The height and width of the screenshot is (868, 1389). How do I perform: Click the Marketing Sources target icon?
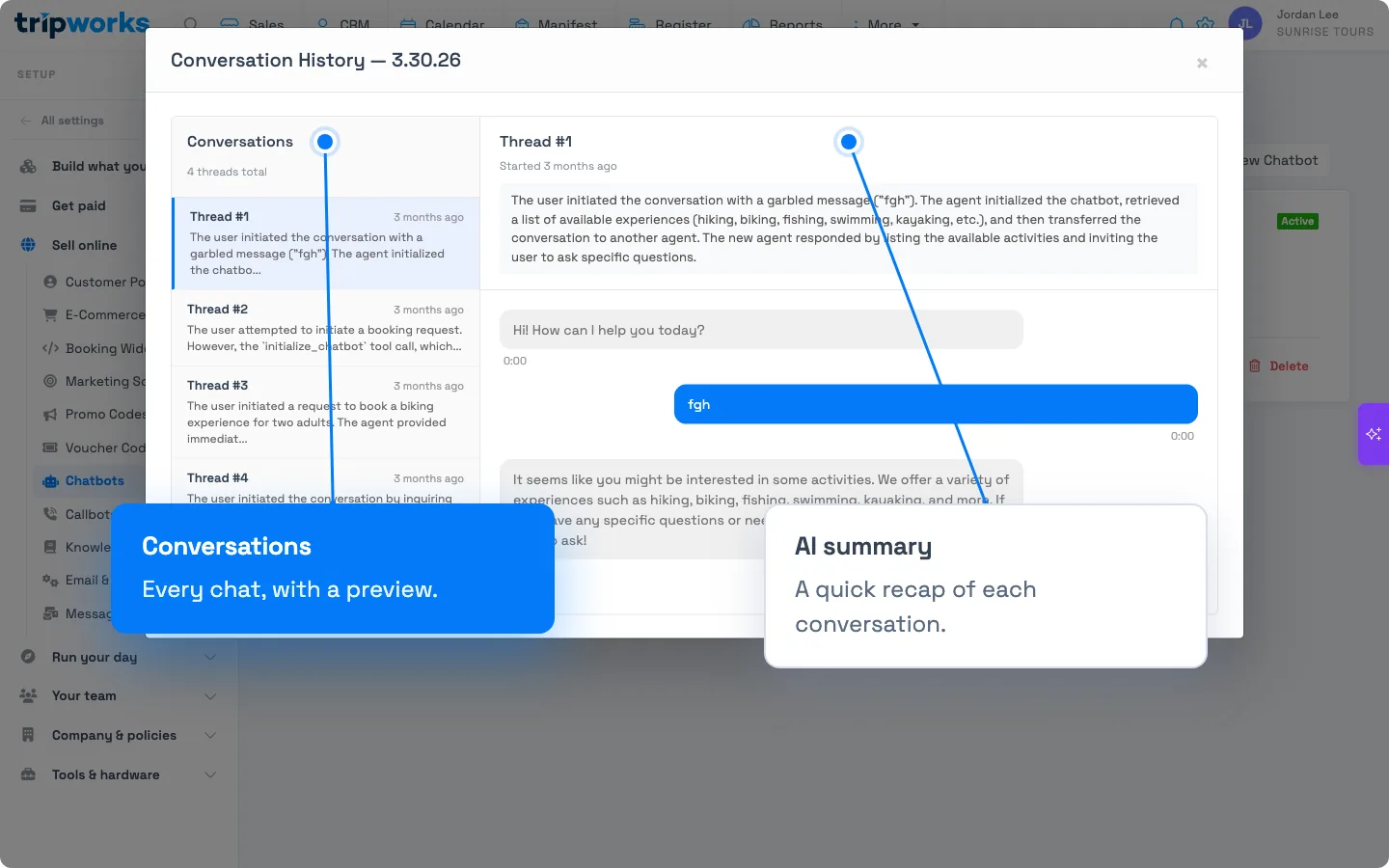(50, 381)
